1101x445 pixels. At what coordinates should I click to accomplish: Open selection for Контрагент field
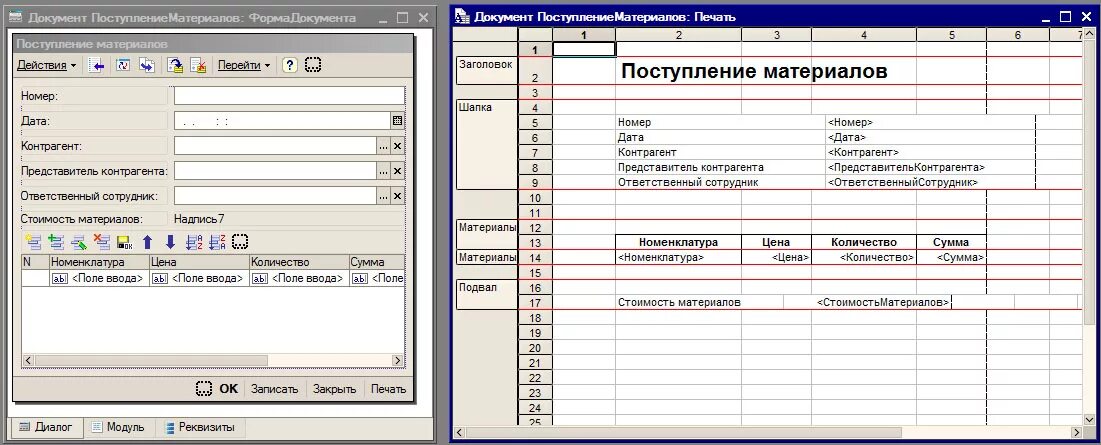383,146
